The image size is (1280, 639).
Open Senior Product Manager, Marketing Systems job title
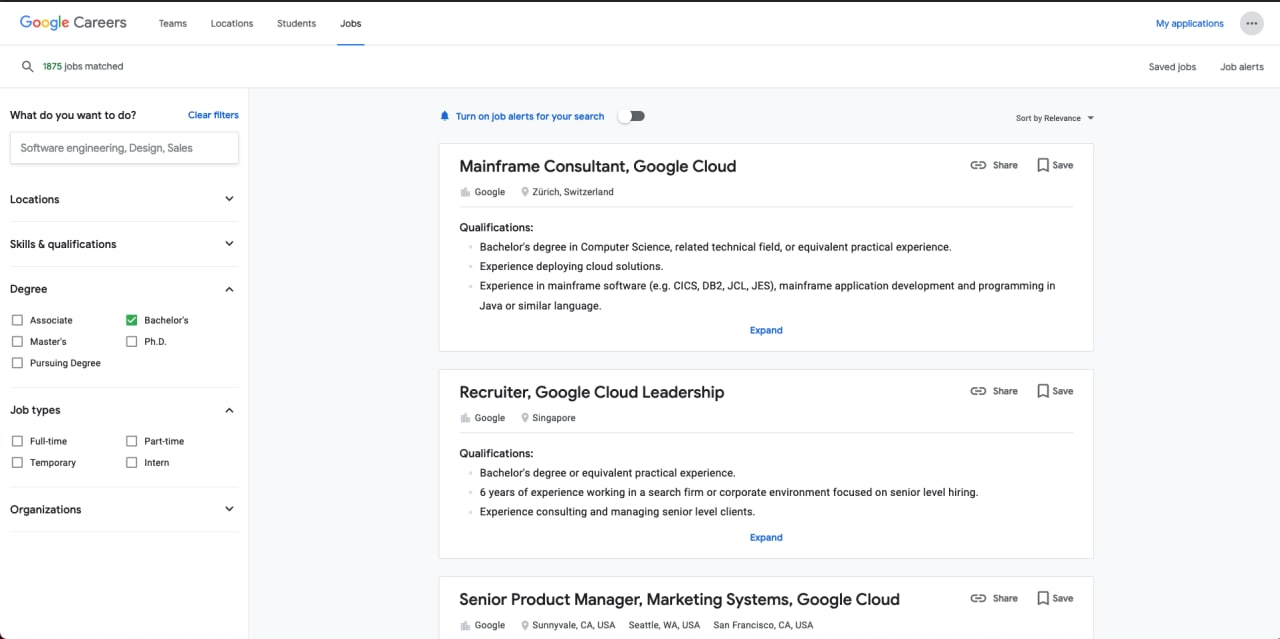[680, 599]
